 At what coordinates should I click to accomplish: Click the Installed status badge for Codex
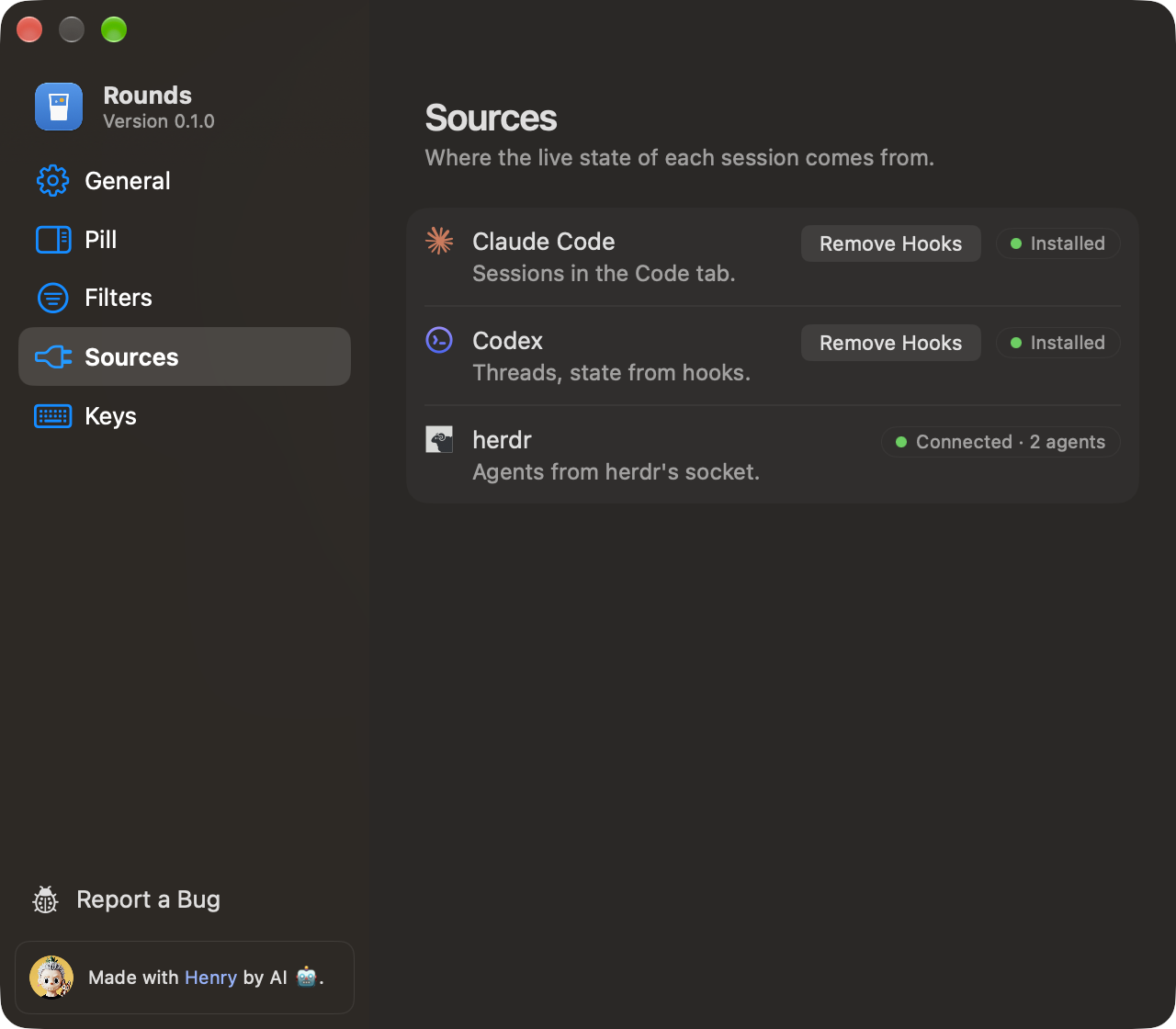click(1058, 343)
